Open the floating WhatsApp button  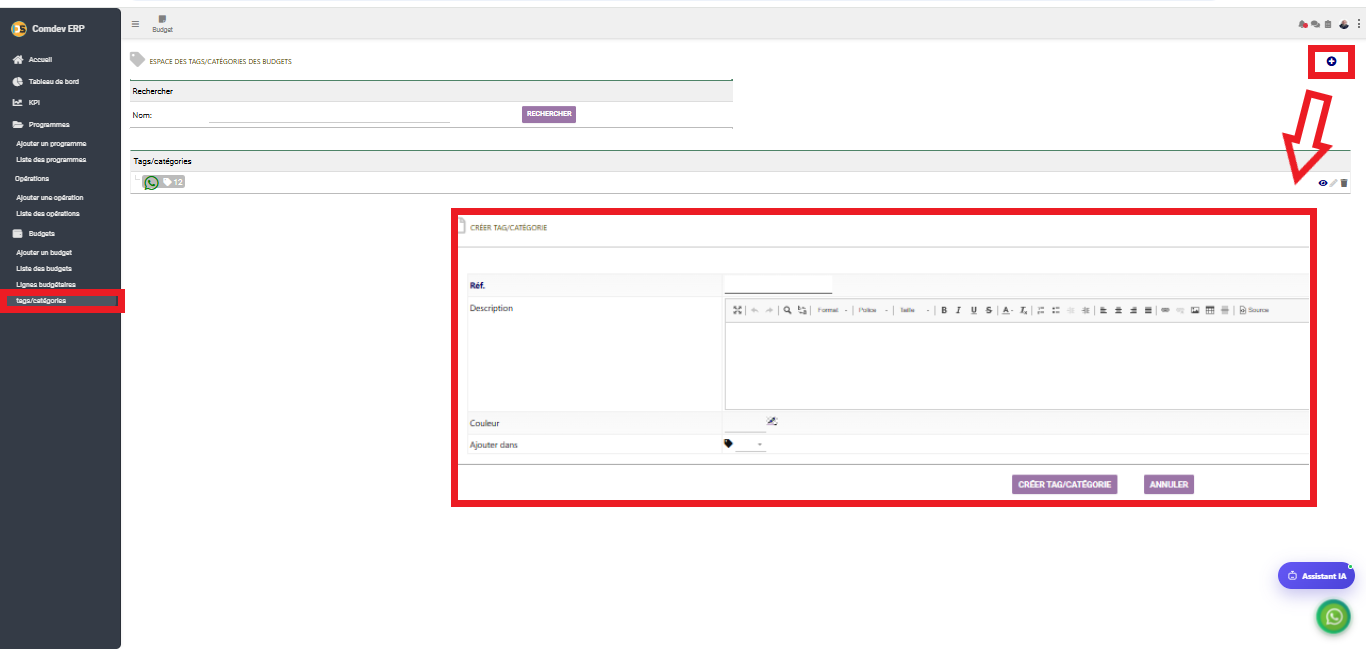point(1333,617)
